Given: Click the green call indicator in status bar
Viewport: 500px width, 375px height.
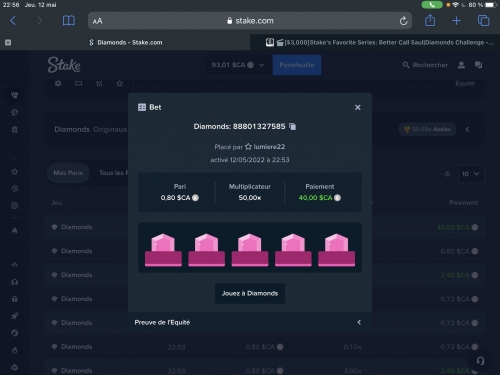Looking at the screenshot, I should [x=432, y=5].
